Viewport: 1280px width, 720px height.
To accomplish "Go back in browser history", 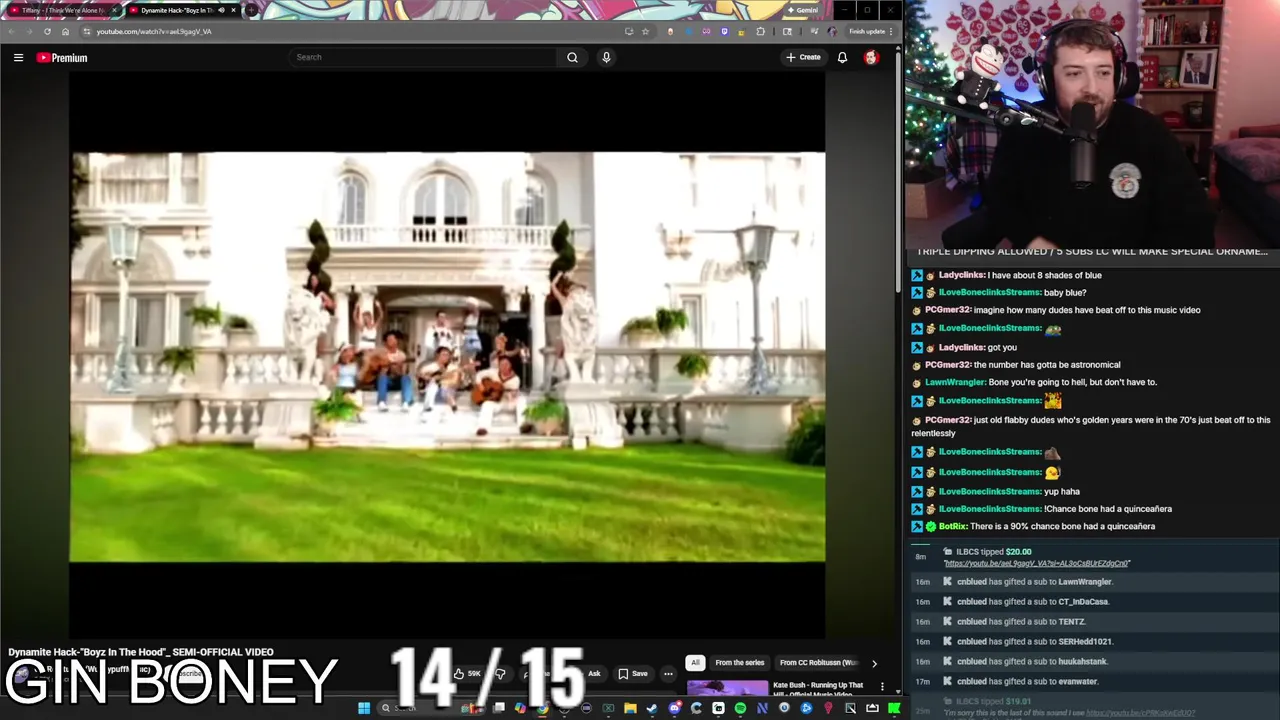I will (x=11, y=31).
